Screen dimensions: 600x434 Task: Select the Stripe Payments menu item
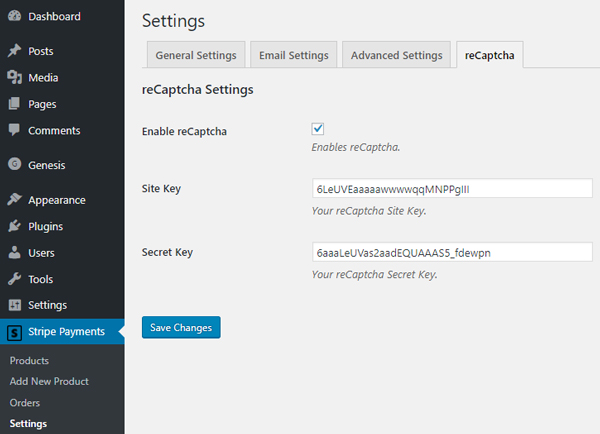[62, 331]
